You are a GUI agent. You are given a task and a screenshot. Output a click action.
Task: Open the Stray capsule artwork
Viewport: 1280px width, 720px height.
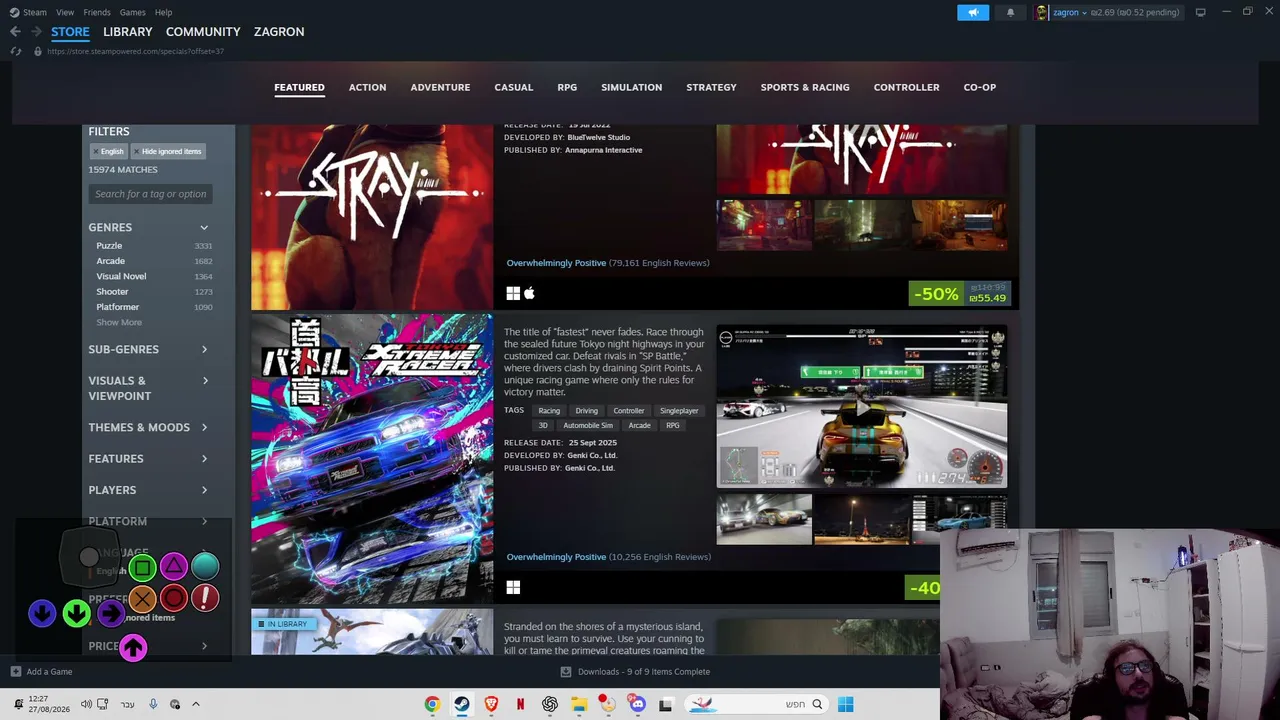point(372,217)
